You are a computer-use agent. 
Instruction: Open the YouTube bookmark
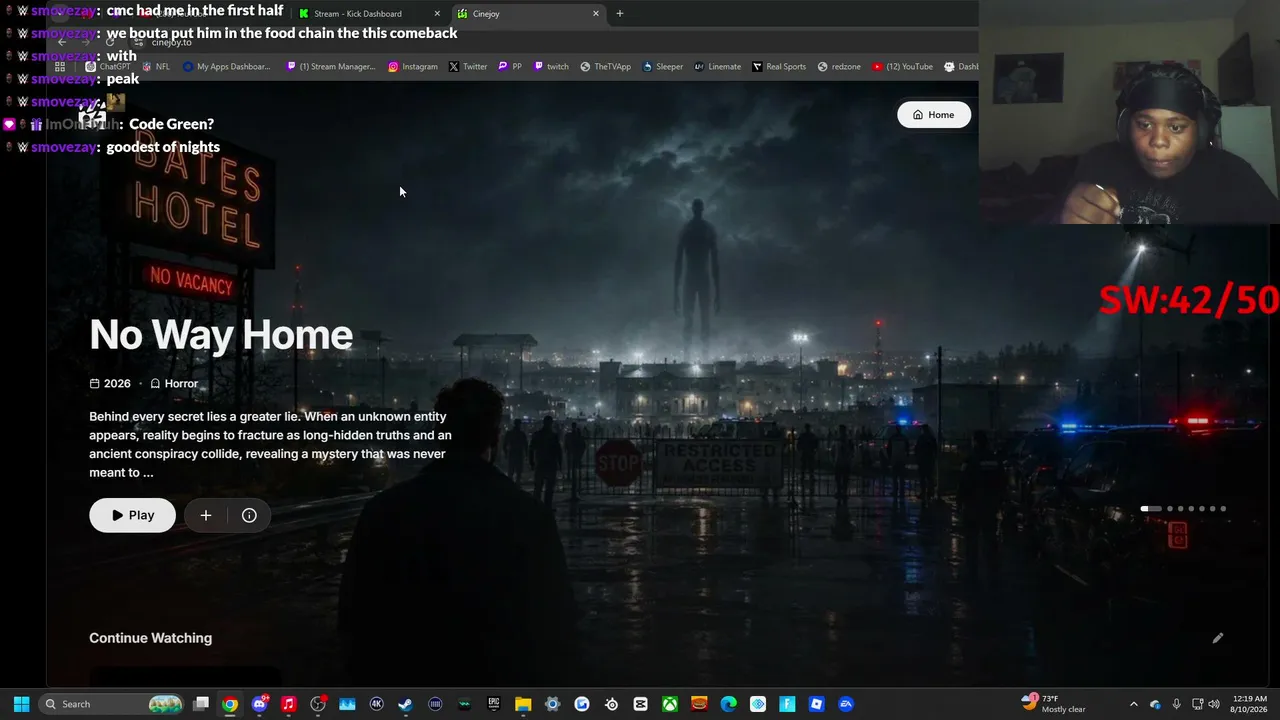902,67
